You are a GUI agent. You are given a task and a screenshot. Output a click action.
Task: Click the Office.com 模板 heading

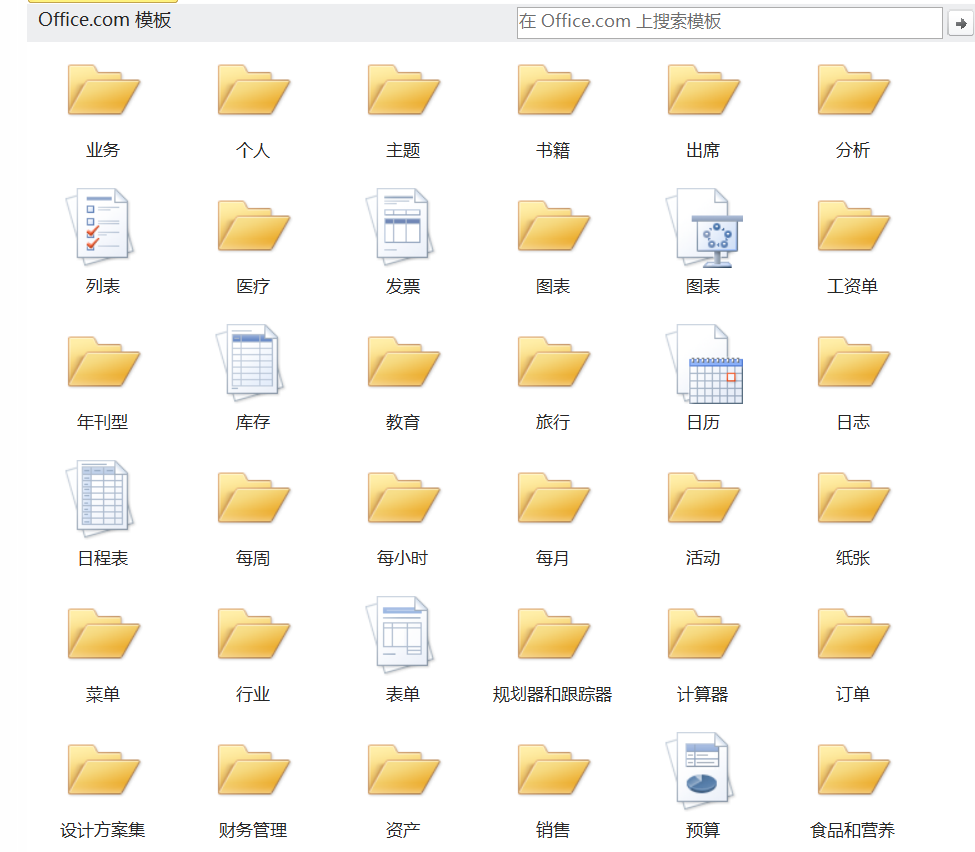point(104,20)
